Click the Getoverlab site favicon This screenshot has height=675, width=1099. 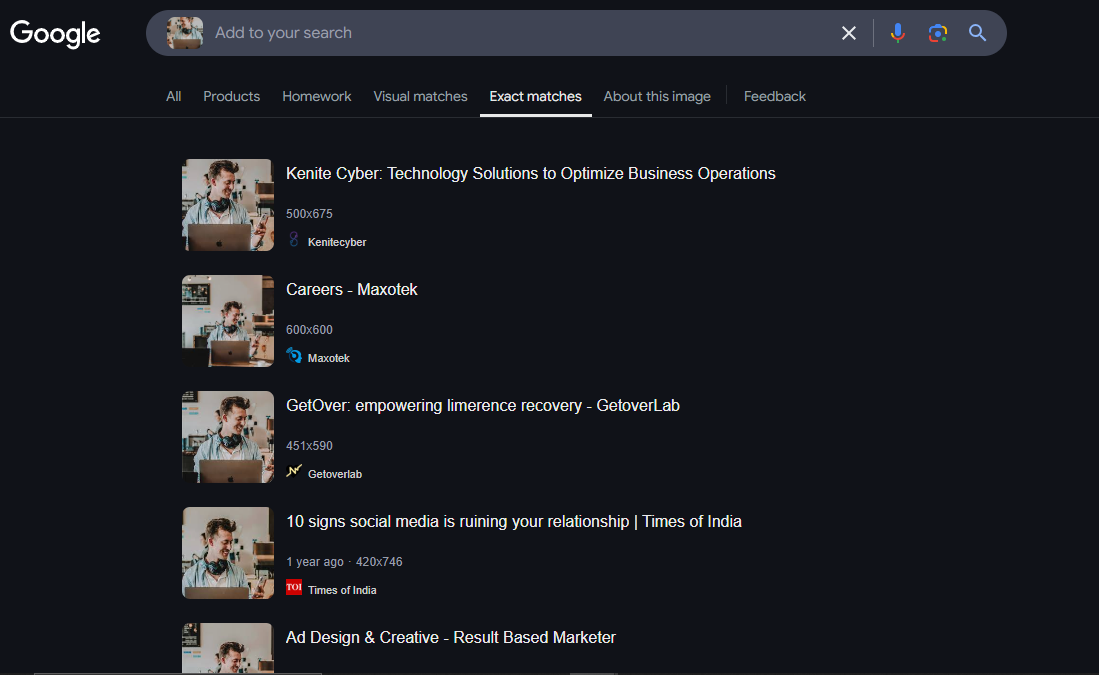[294, 472]
